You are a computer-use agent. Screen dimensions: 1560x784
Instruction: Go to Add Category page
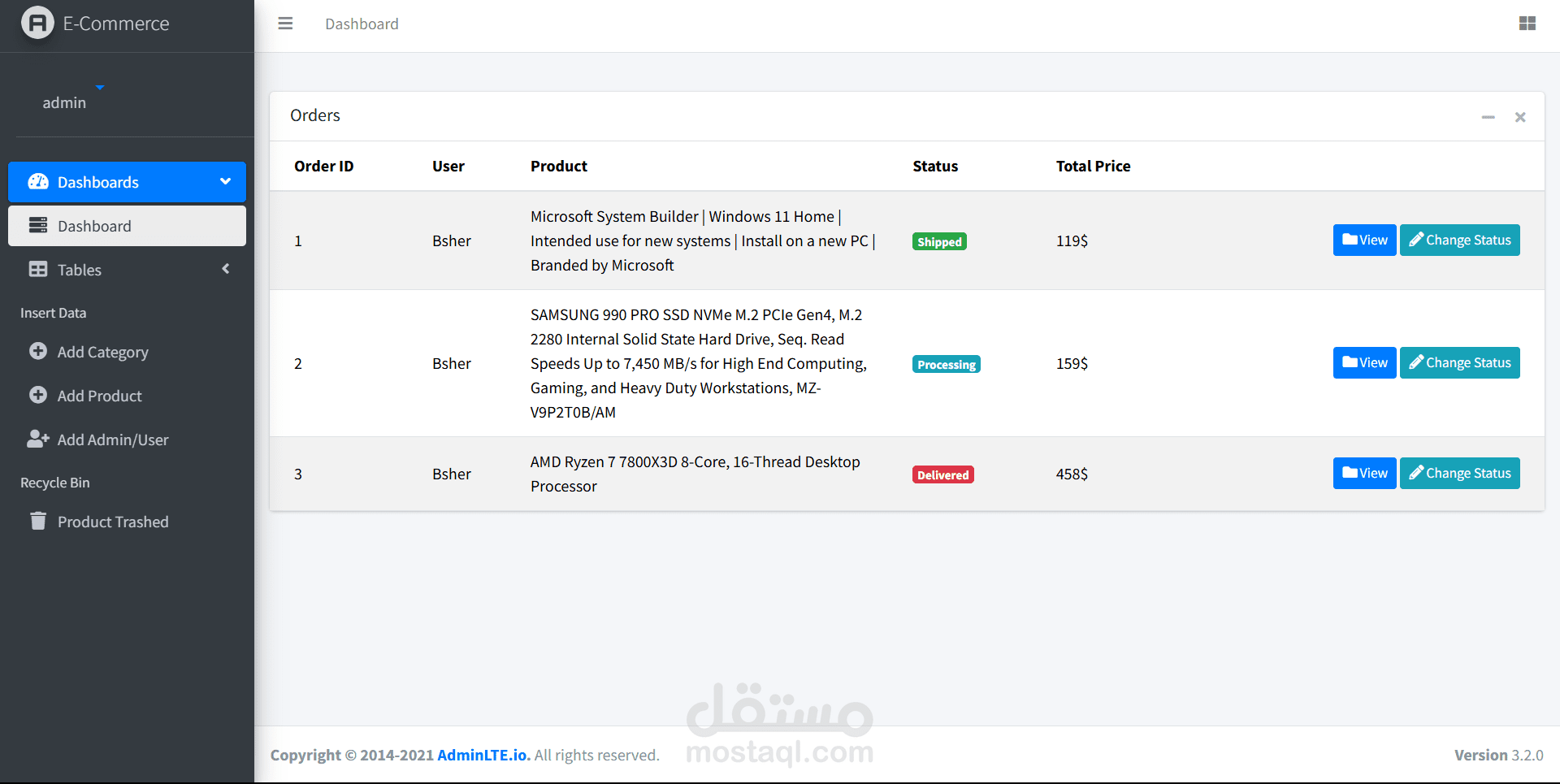tap(127, 352)
